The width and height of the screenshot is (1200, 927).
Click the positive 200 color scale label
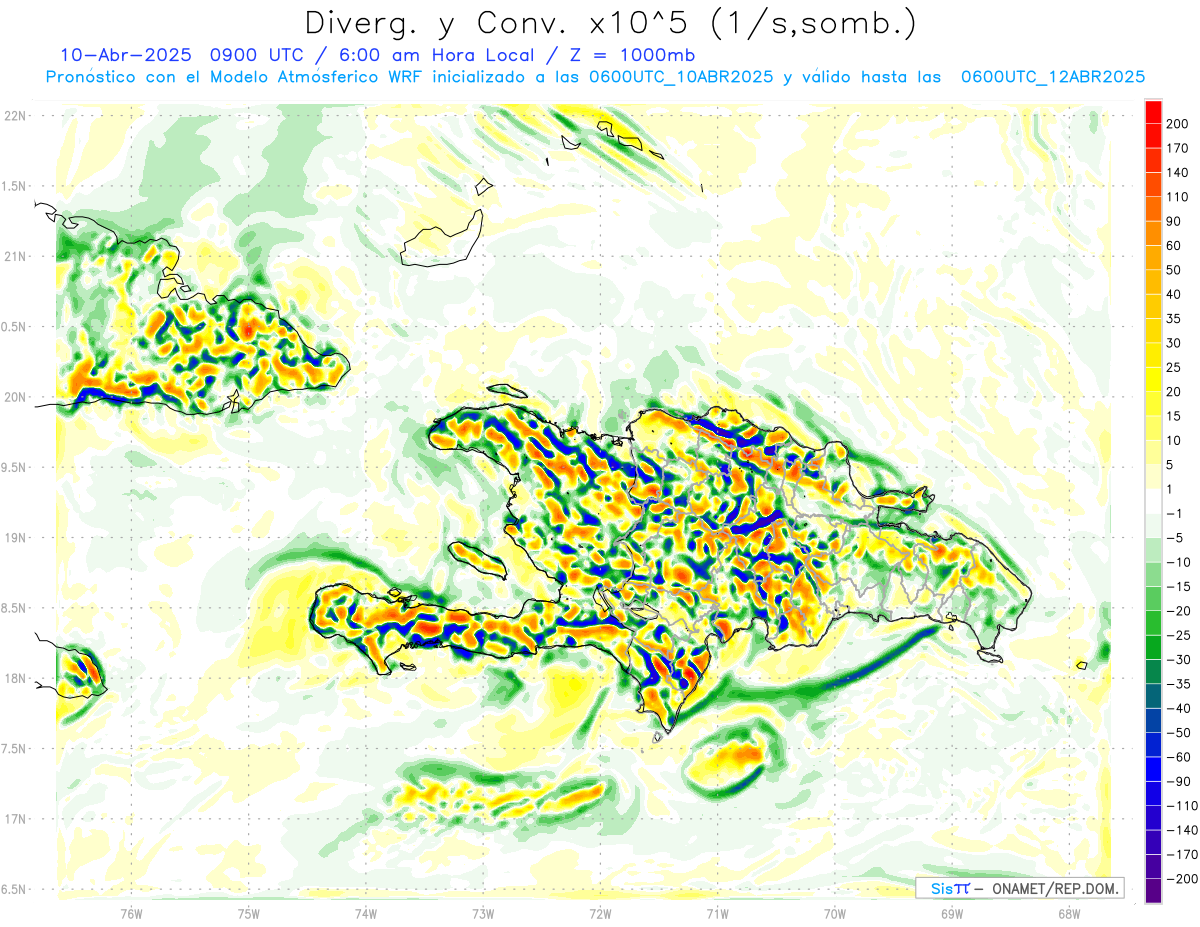coord(1177,124)
